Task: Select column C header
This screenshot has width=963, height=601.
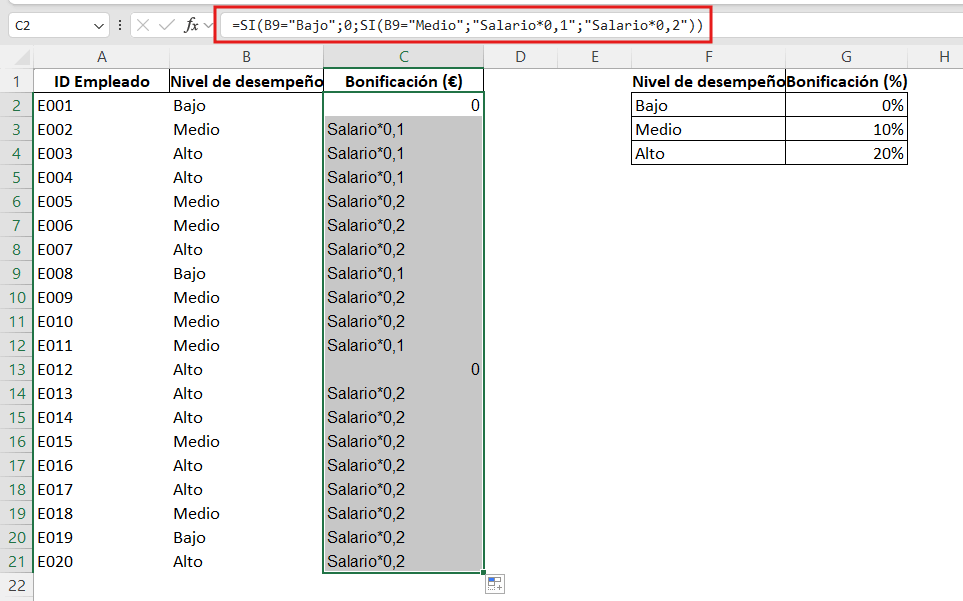Action: 404,57
